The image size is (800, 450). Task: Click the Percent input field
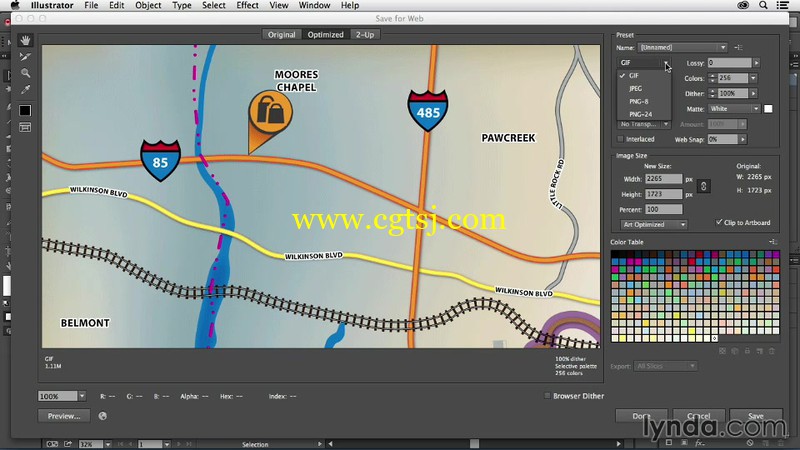[664, 209]
